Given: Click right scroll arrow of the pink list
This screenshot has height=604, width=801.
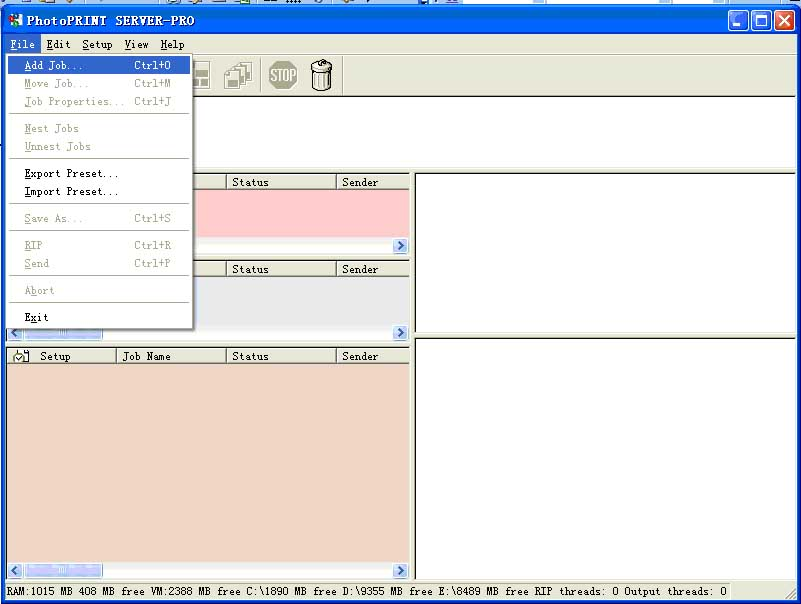Looking at the screenshot, I should tap(400, 246).
